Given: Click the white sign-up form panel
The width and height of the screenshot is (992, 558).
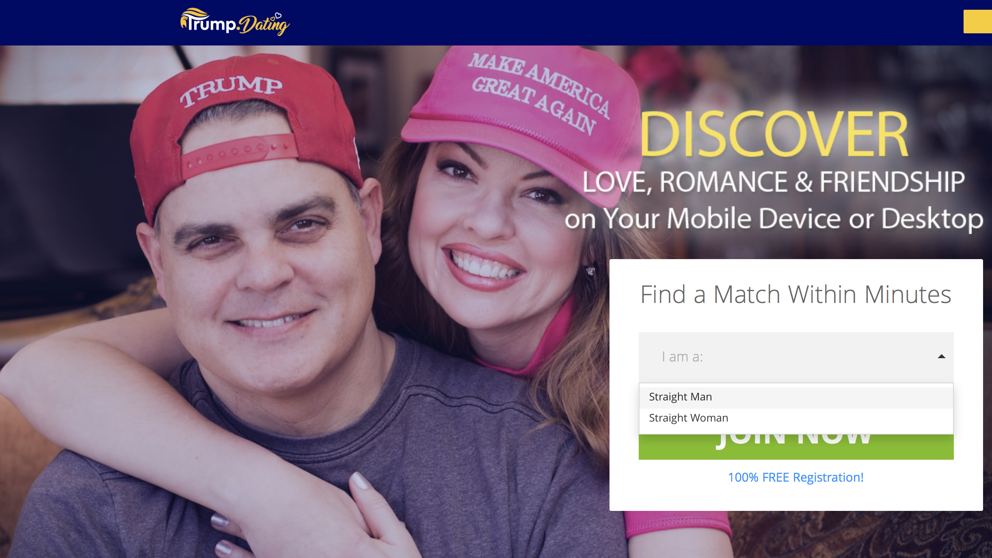Looking at the screenshot, I should tap(796, 385).
